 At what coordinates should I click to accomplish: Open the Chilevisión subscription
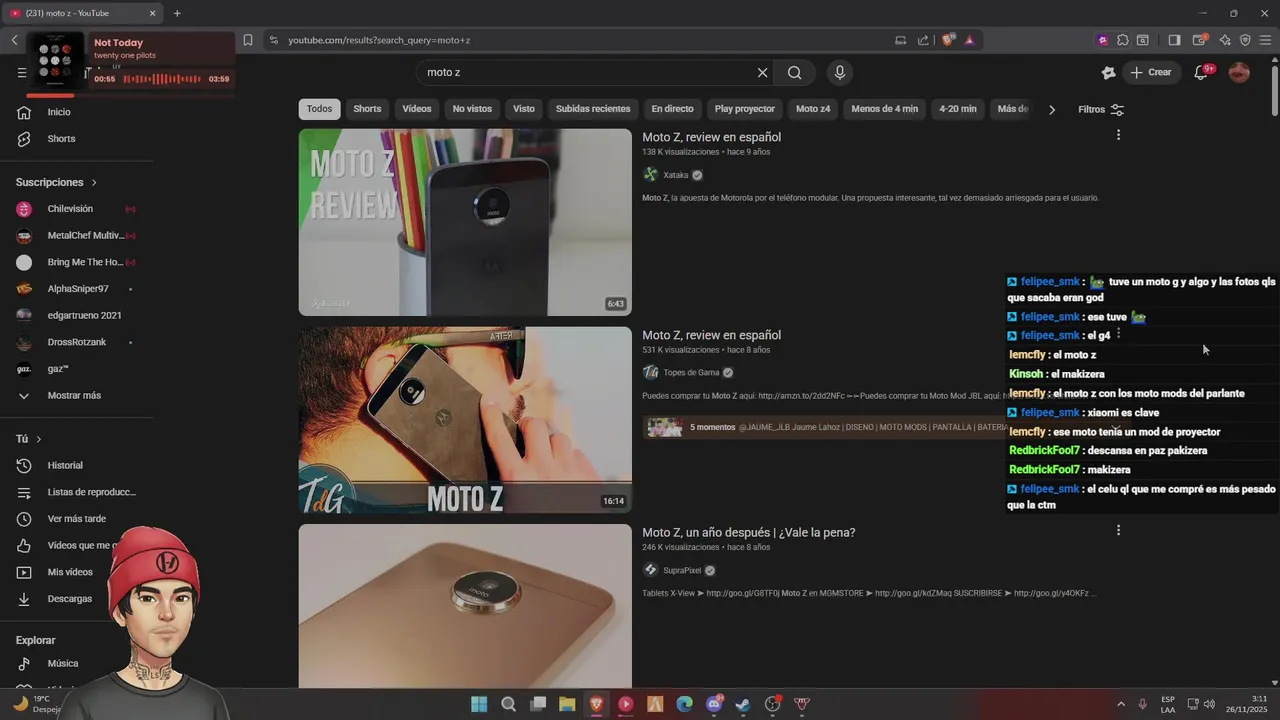70,209
